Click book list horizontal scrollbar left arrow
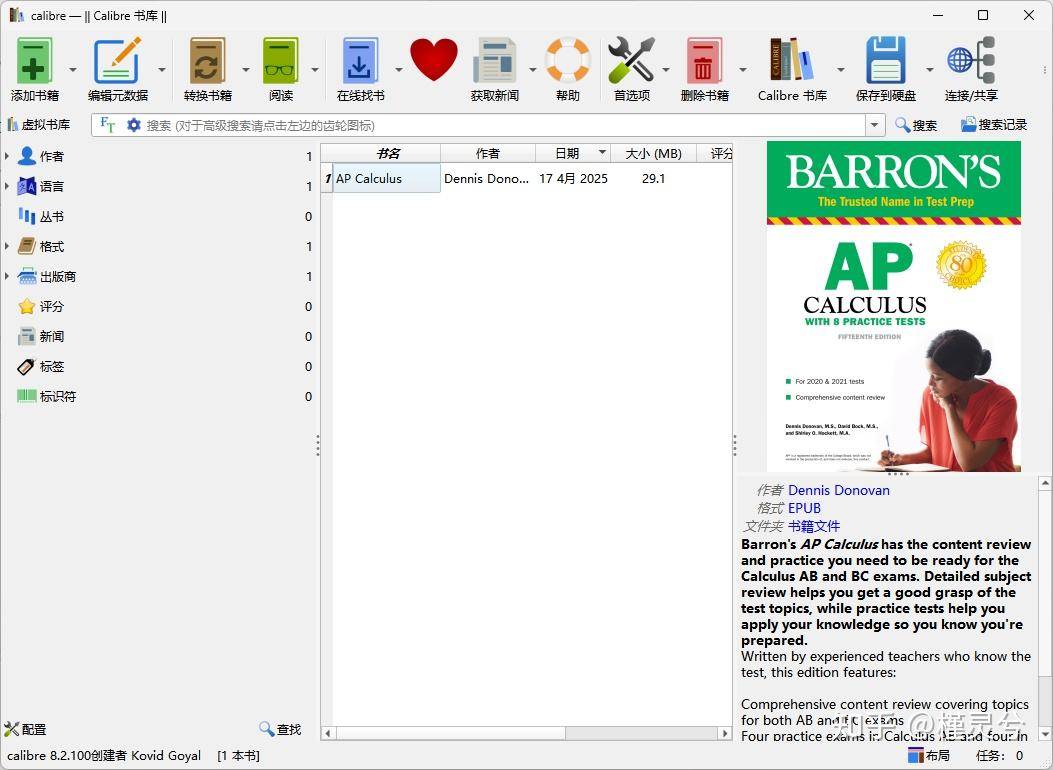Screen dimensions: 1053x770 (x=328, y=734)
